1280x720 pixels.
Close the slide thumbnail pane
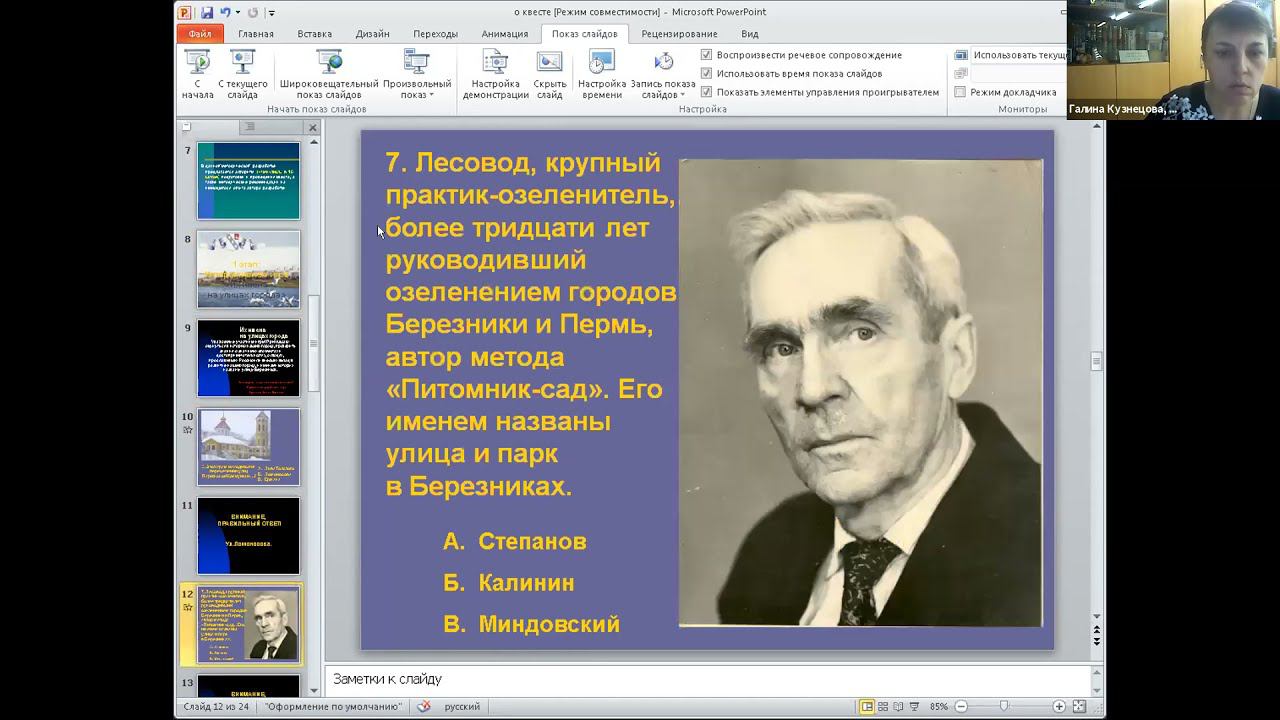[x=312, y=127]
